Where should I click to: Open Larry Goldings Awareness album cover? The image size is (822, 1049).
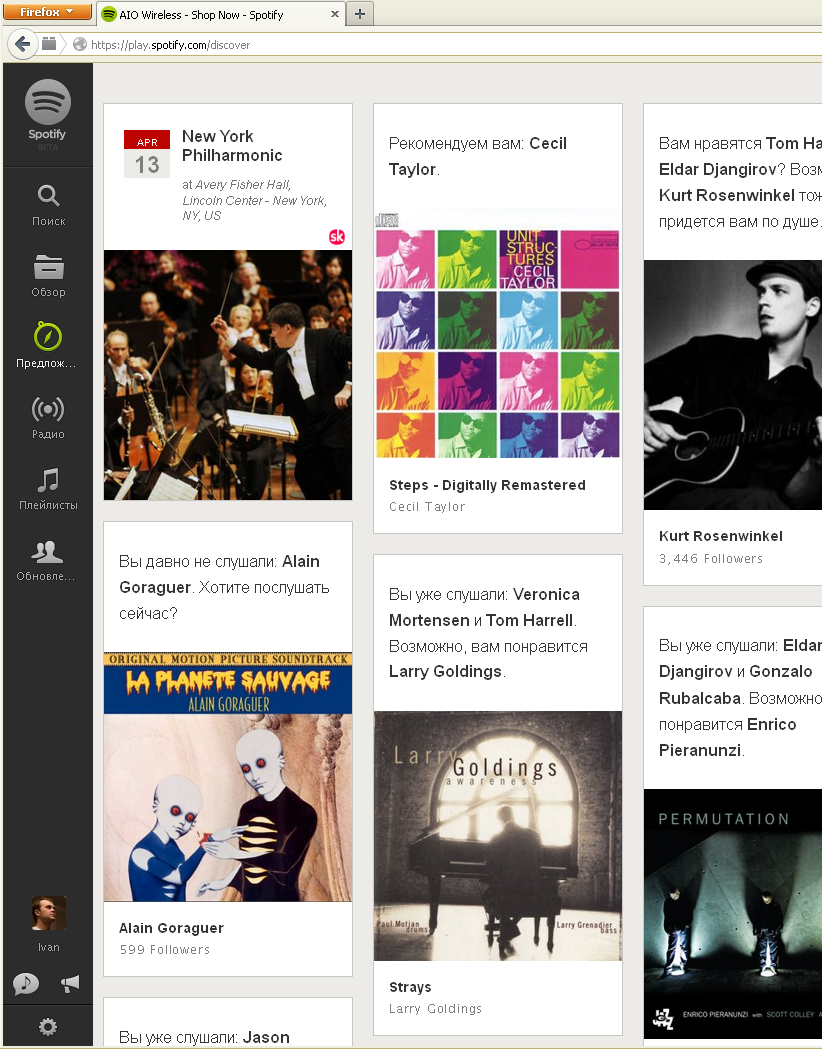(498, 836)
